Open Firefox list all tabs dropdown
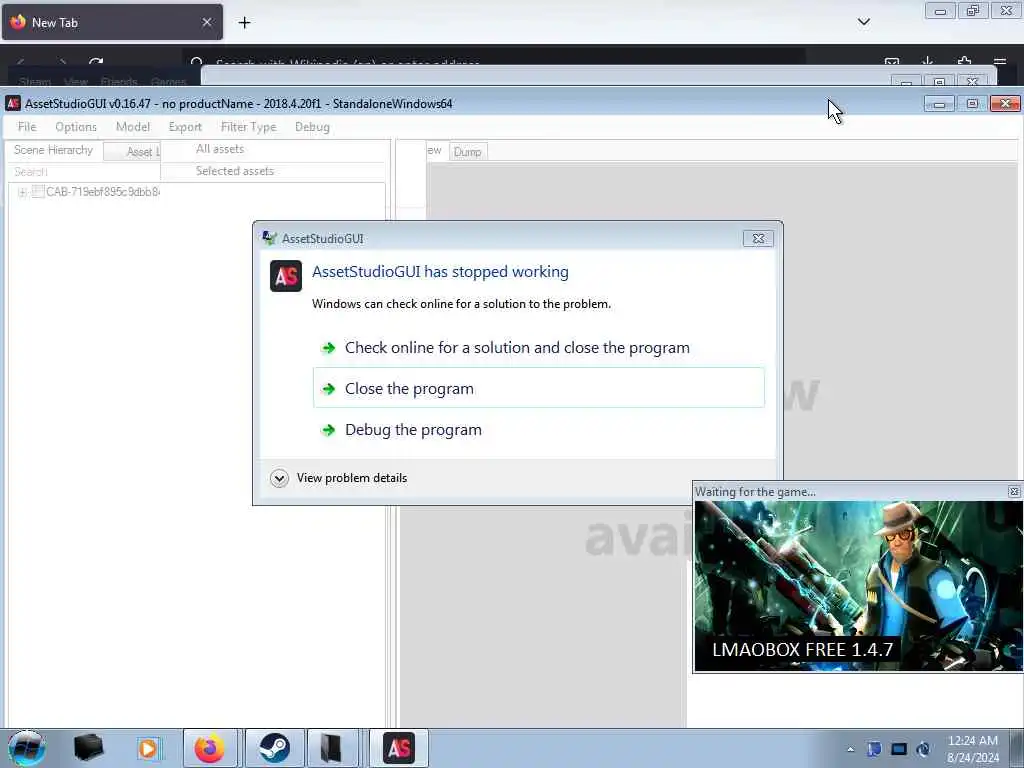Viewport: 1024px width, 768px height. [x=863, y=22]
